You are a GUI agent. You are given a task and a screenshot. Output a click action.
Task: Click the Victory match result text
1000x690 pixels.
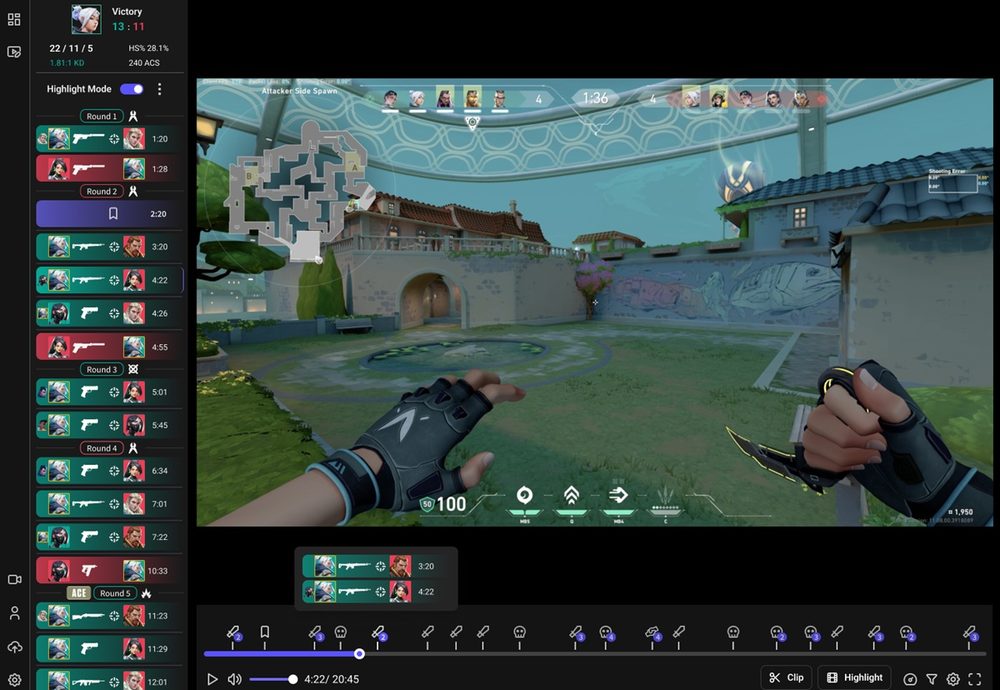[x=127, y=11]
